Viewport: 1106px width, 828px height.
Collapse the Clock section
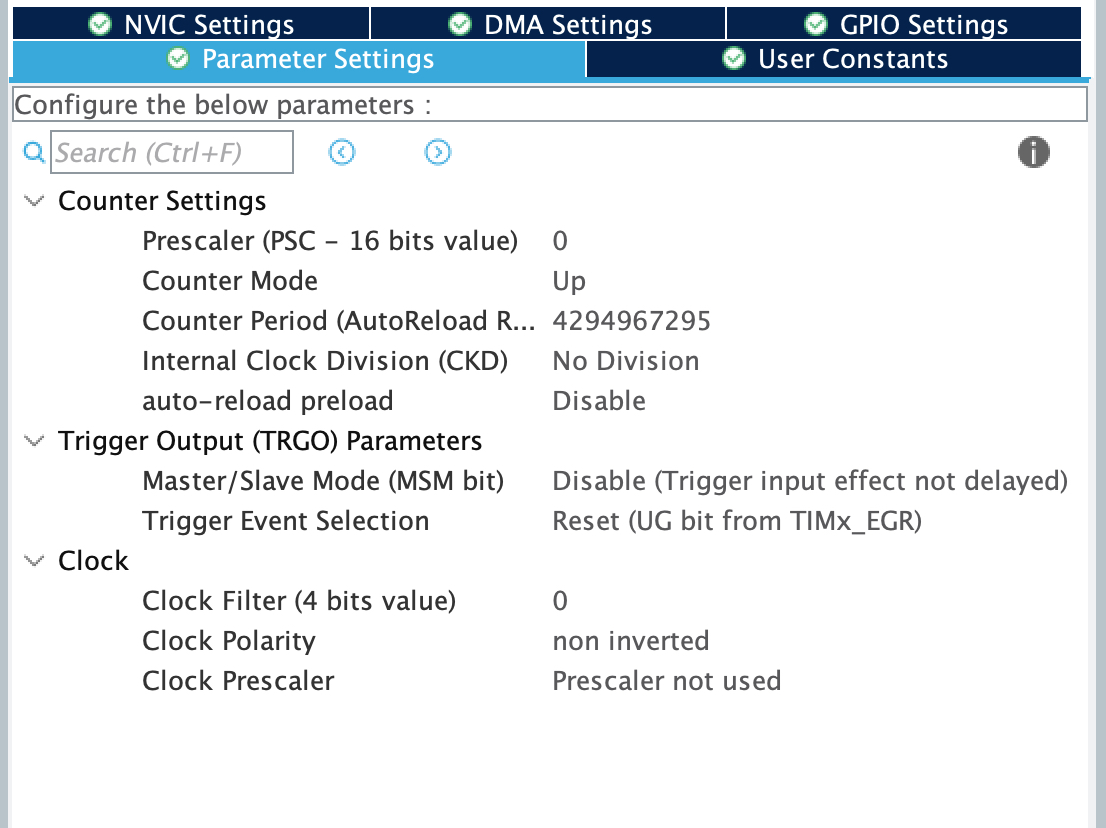pos(33,560)
